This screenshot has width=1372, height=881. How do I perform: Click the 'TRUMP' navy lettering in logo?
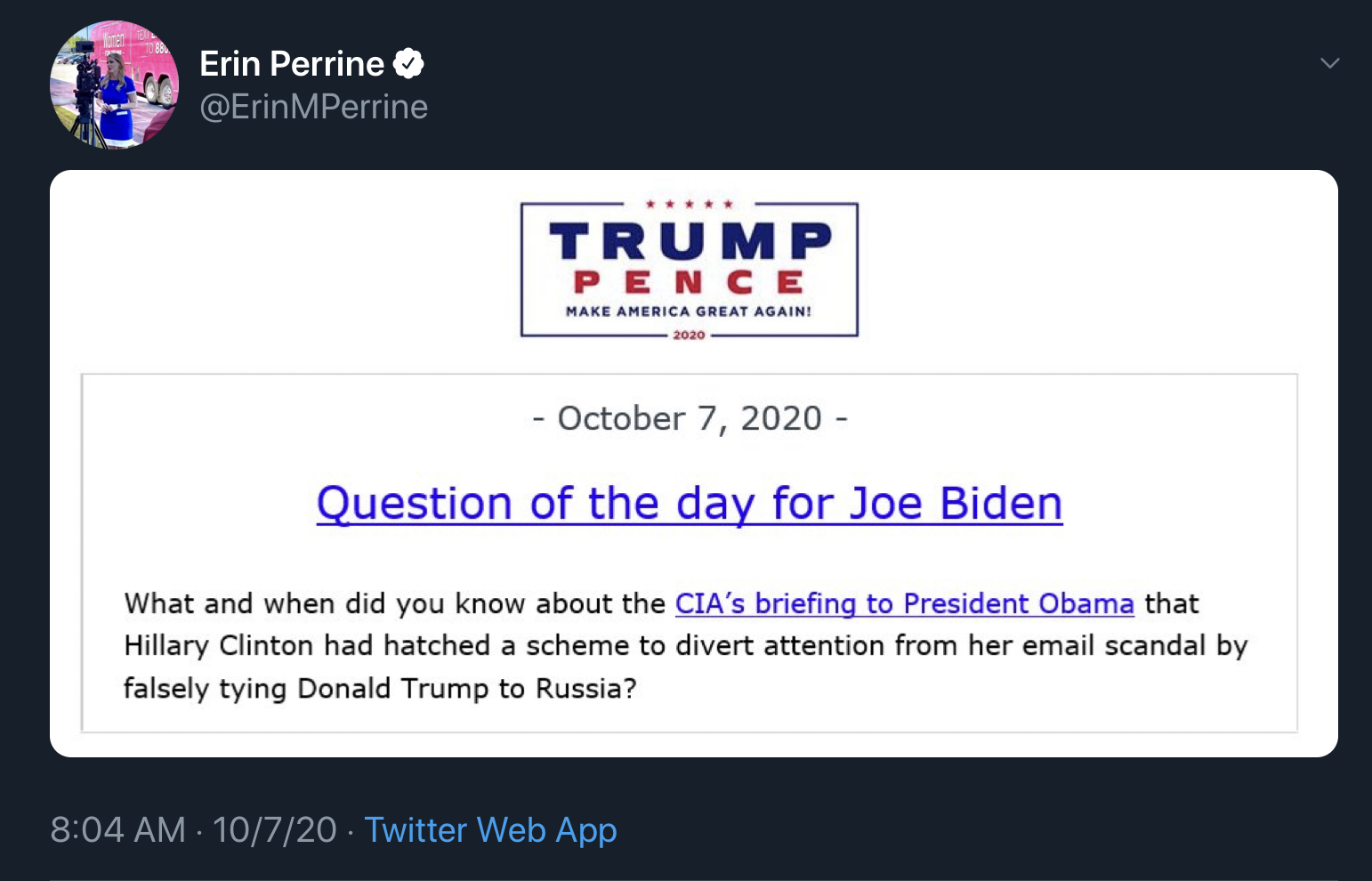click(690, 241)
